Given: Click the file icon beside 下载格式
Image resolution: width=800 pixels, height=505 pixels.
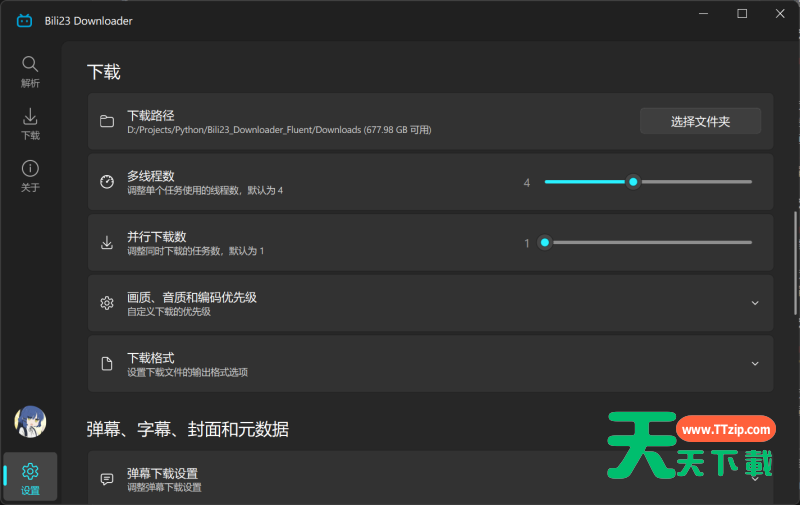Looking at the screenshot, I should pyautogui.click(x=107, y=364).
